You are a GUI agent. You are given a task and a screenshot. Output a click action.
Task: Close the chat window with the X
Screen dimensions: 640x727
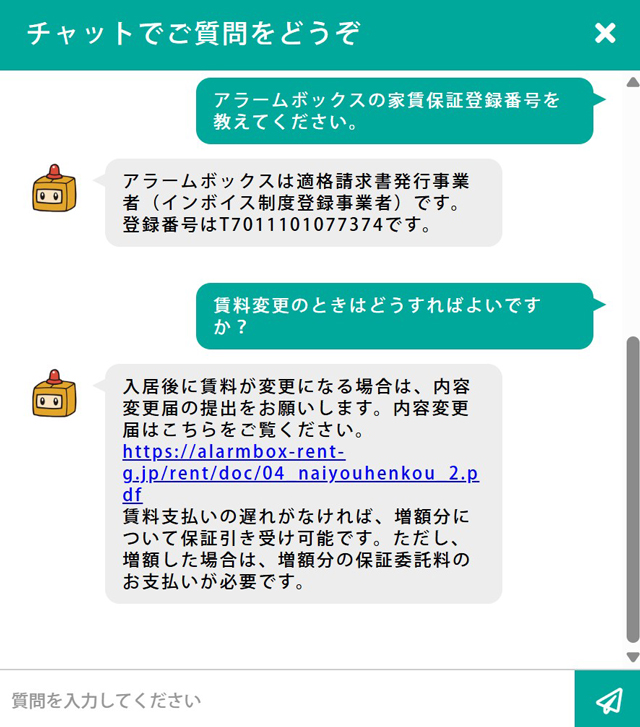tap(605, 33)
